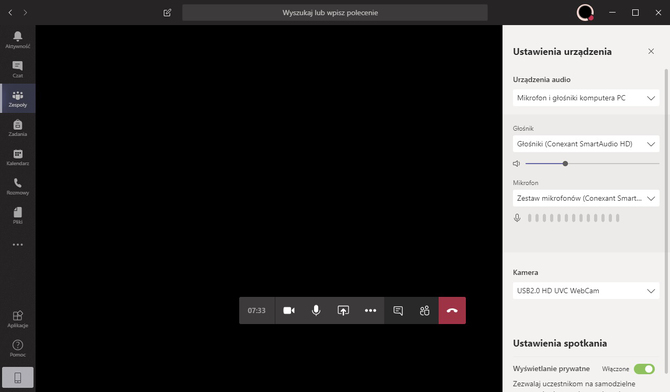
Task: Open the Kalendarz calendar in sidebar
Action: coord(18,157)
